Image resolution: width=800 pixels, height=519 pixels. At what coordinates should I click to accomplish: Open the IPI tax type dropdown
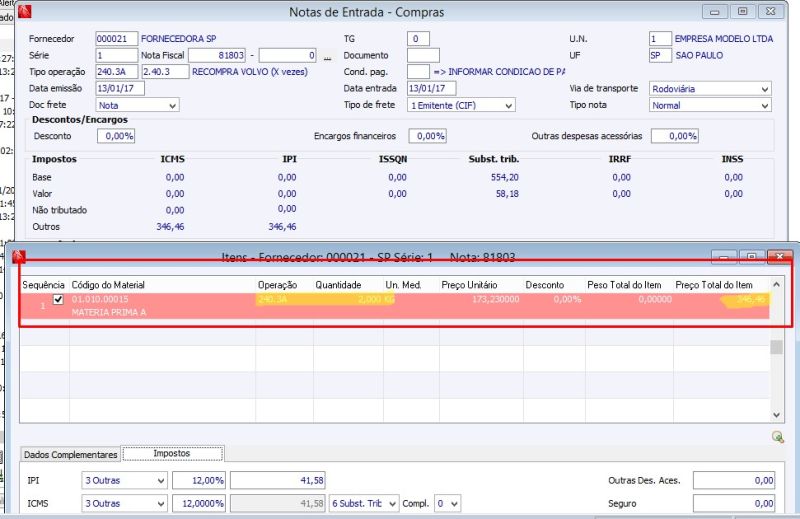pyautogui.click(x=160, y=481)
